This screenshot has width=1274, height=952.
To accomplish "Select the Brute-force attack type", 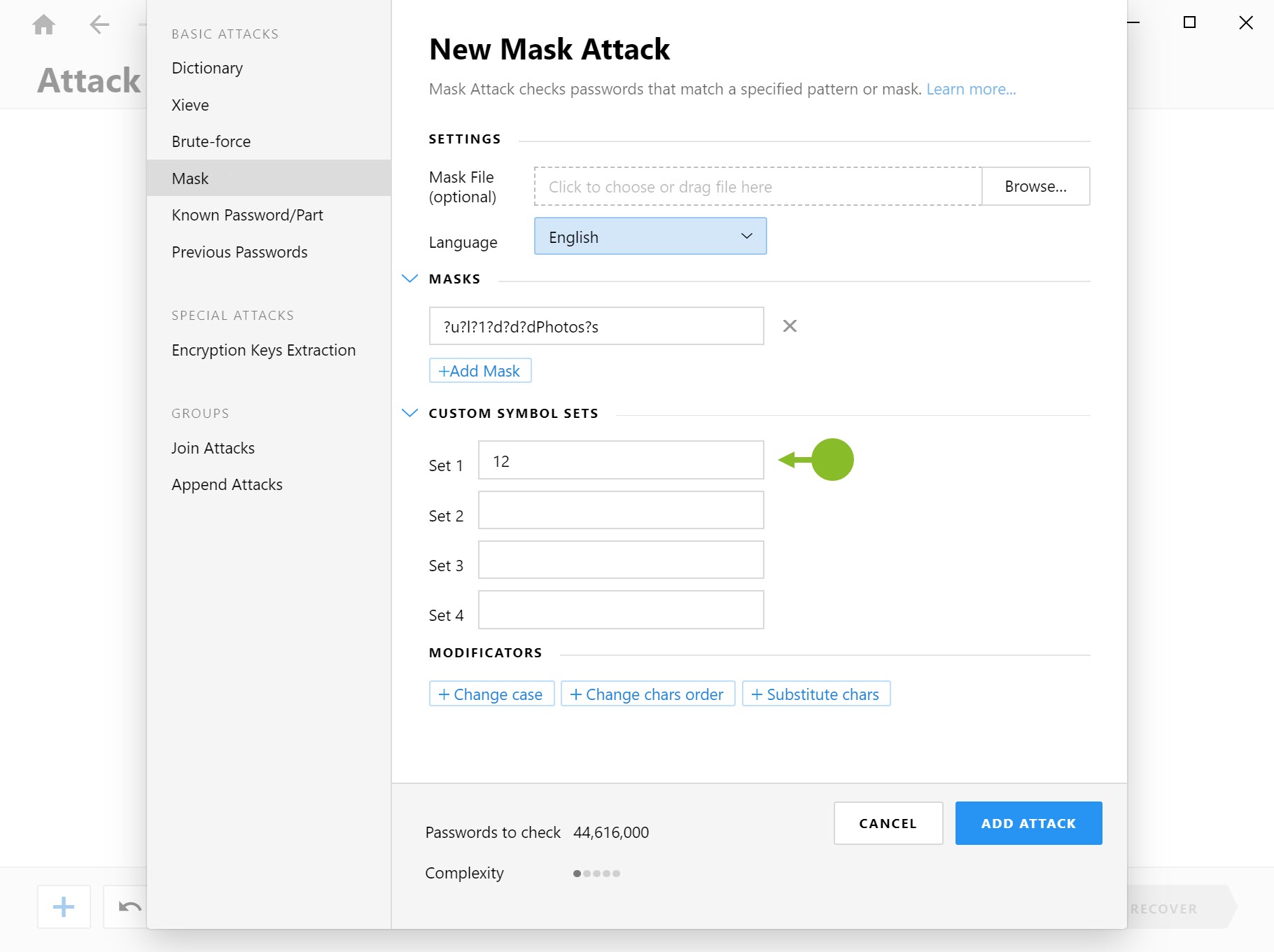I will tap(210, 141).
